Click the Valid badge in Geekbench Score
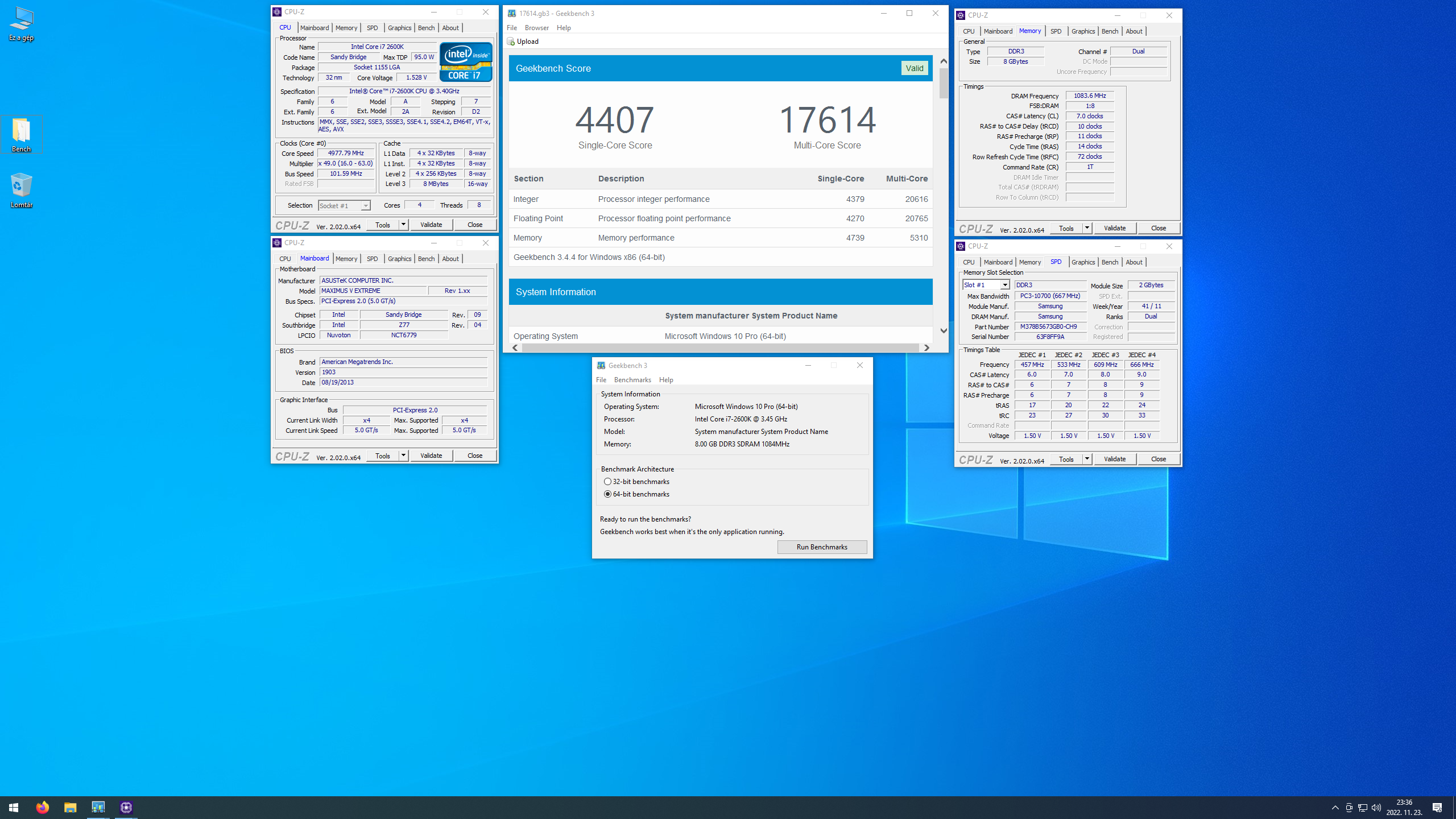The image size is (1456, 819). pos(915,68)
